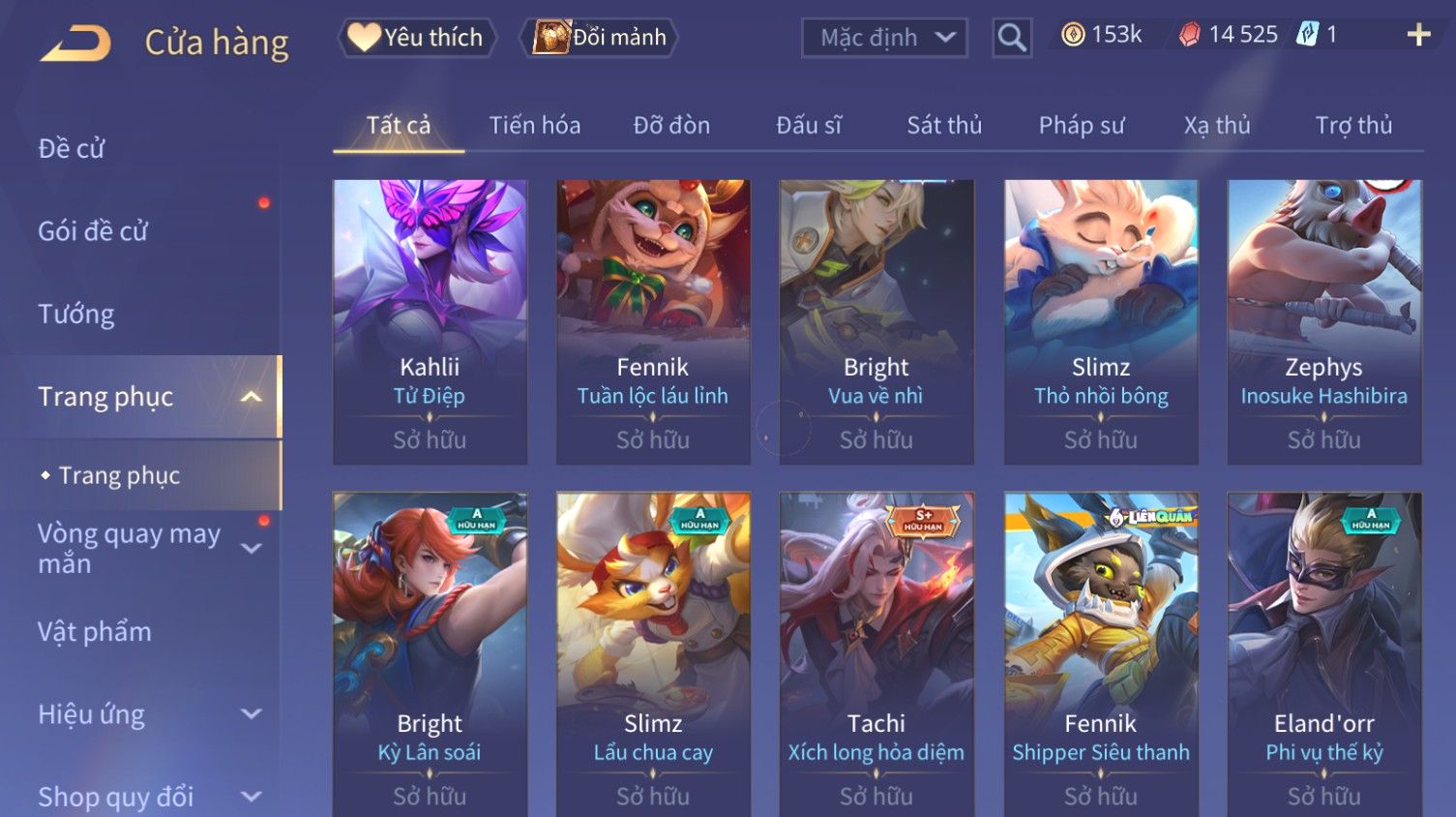Image resolution: width=1456 pixels, height=817 pixels.
Task: Open Gói đề cử in sidebar
Action: click(x=93, y=231)
